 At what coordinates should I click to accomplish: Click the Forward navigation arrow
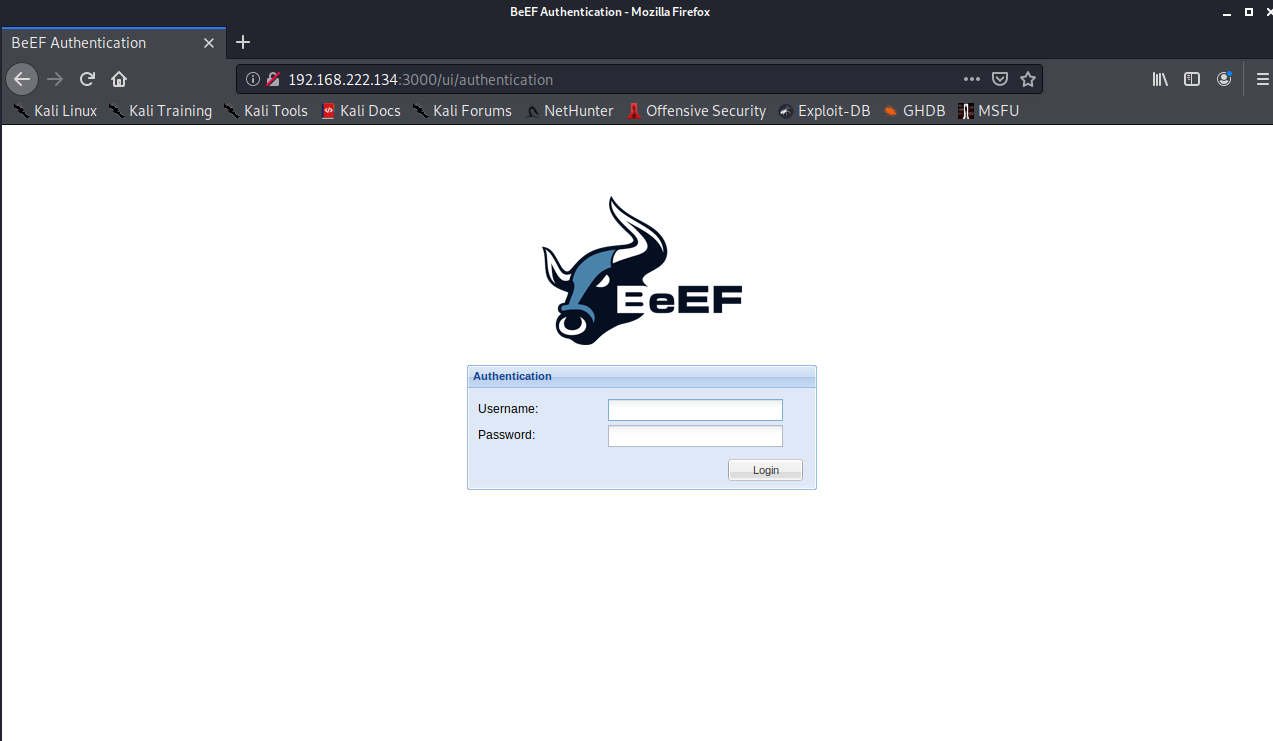[x=55, y=79]
